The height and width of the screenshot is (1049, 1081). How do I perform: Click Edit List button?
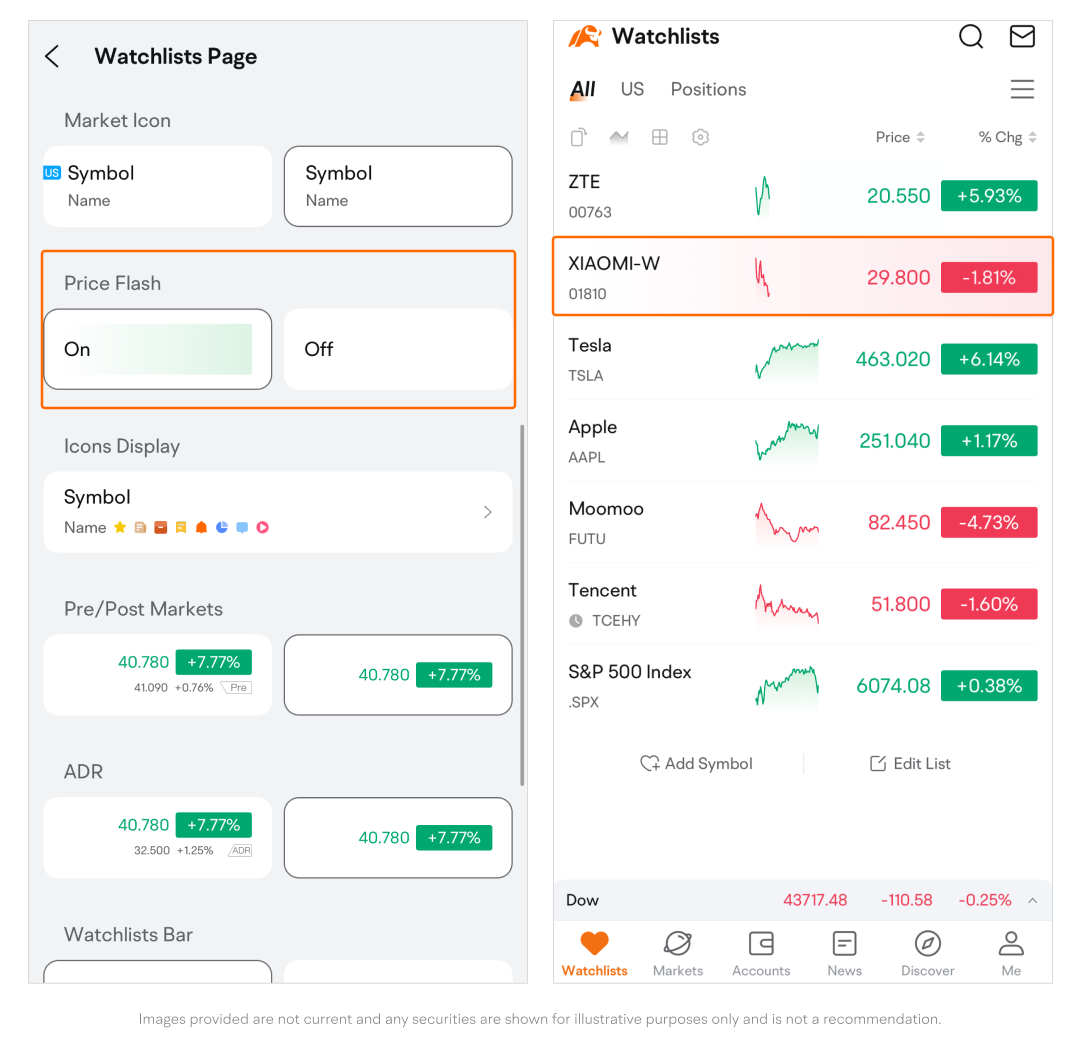click(x=910, y=763)
